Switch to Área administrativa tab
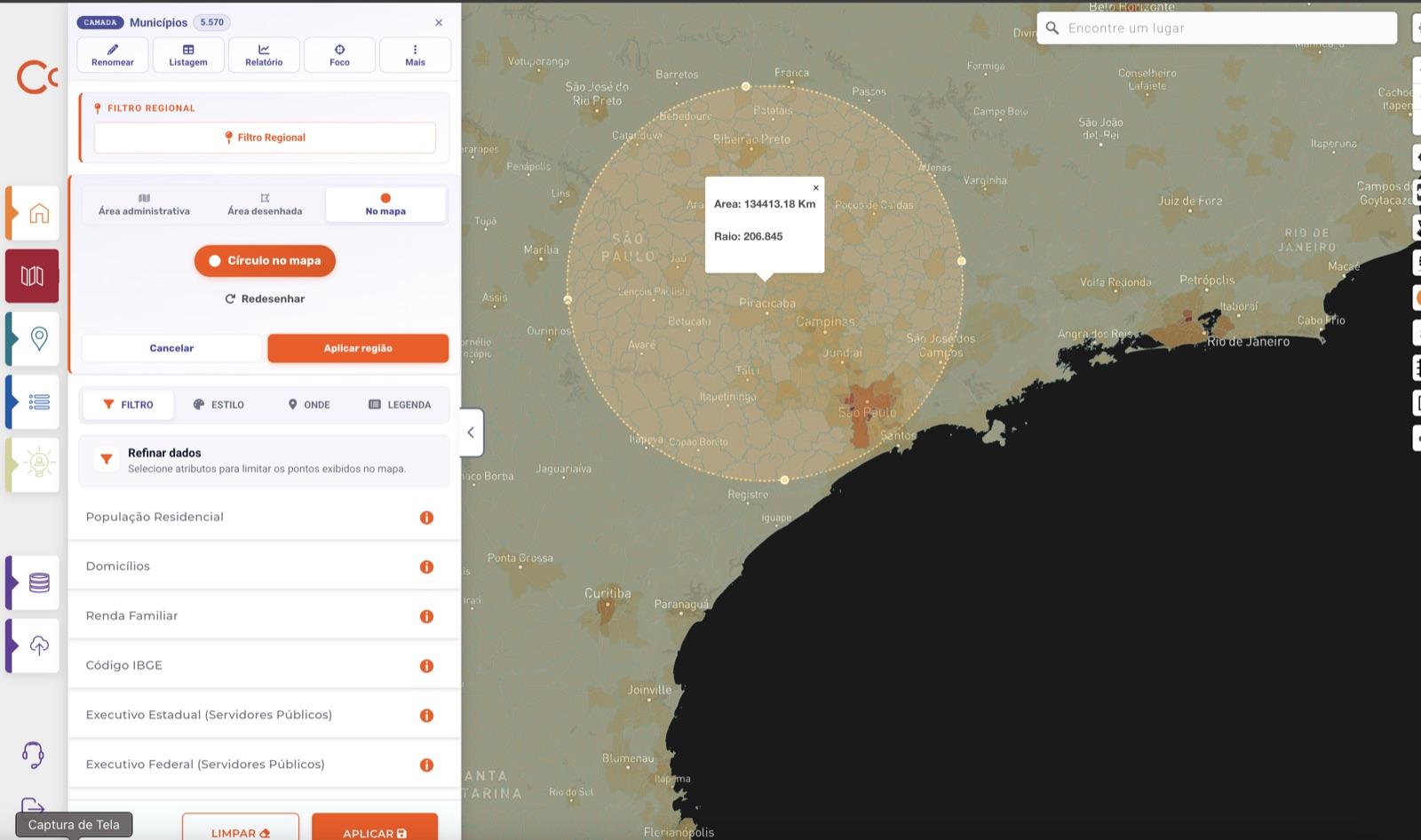Image resolution: width=1421 pixels, height=840 pixels. [144, 204]
